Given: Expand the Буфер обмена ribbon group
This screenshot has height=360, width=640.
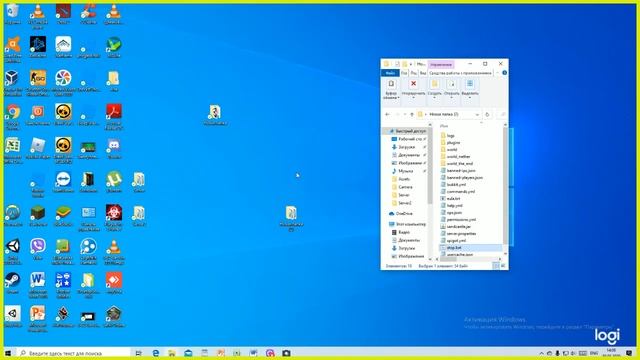Looking at the screenshot, I should click(391, 89).
